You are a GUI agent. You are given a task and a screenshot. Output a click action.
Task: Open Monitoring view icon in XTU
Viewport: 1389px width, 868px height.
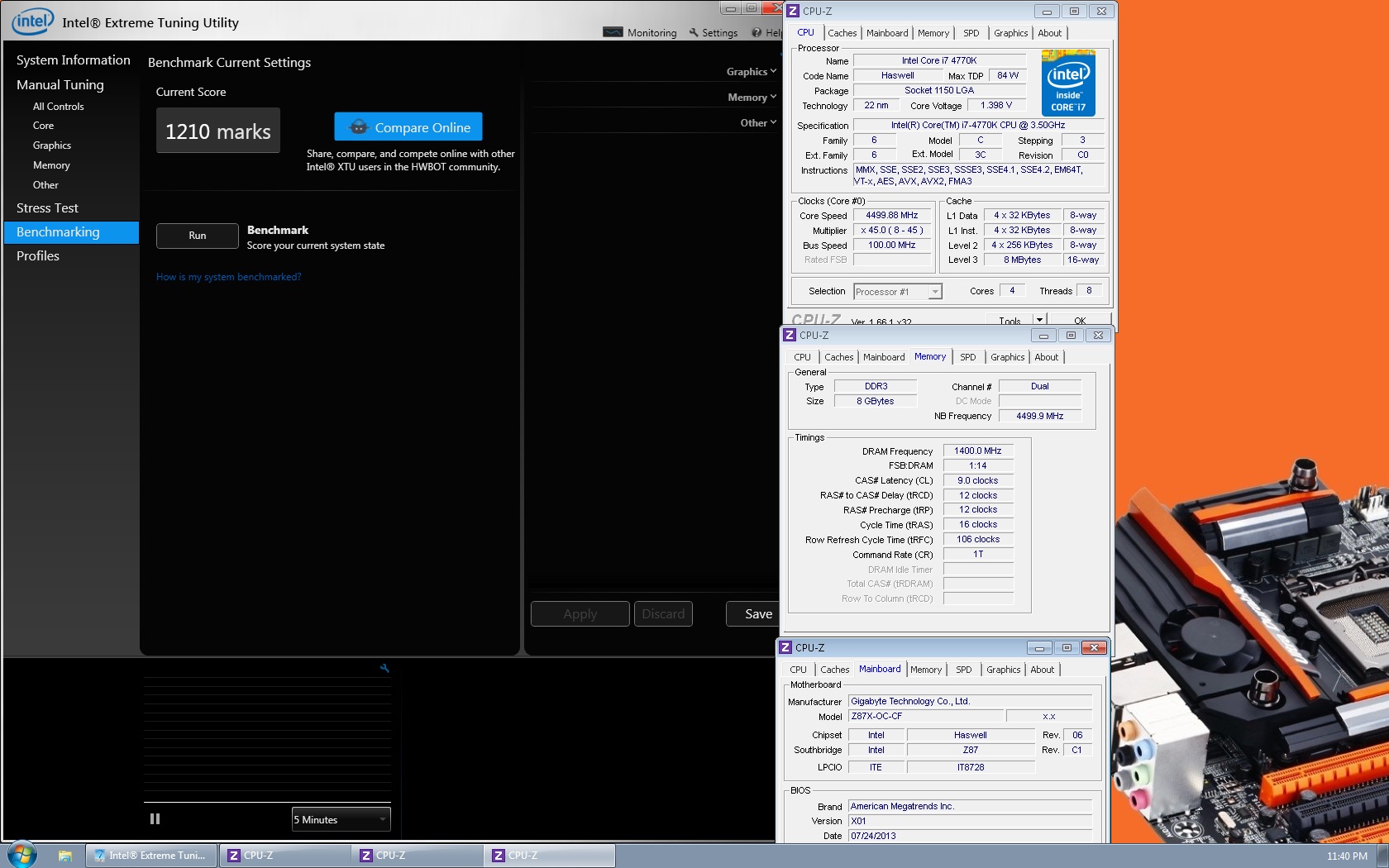click(613, 32)
